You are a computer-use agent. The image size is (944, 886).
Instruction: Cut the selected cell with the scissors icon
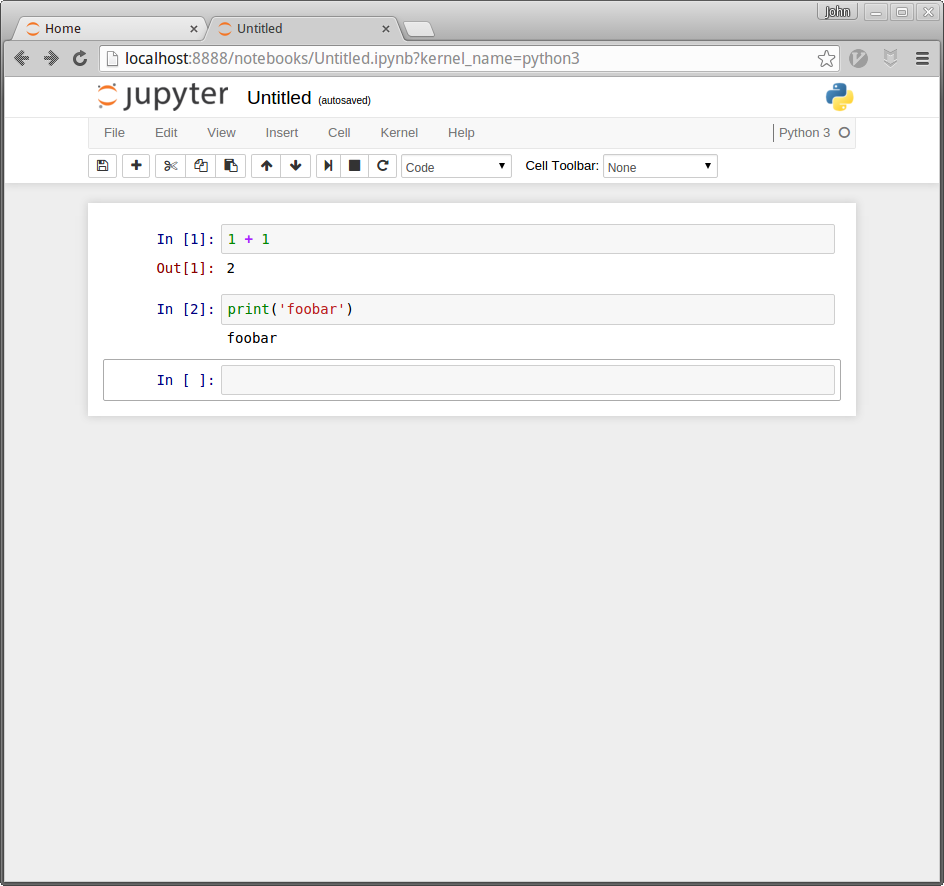[171, 166]
